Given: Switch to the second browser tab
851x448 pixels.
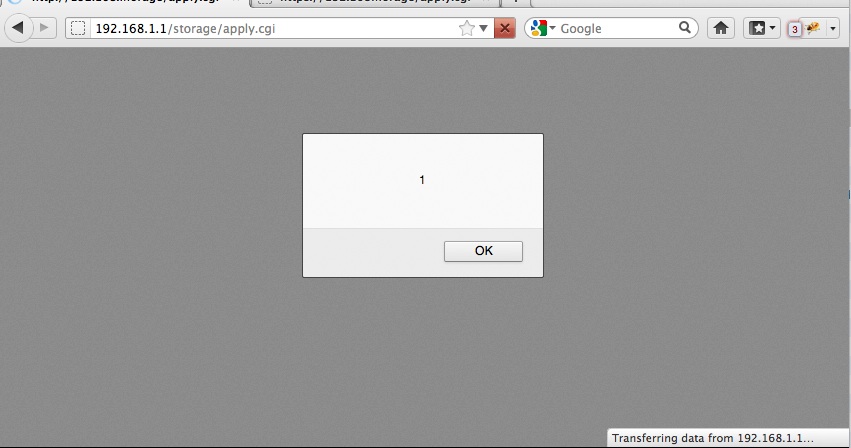Looking at the screenshot, I should 374,2.
